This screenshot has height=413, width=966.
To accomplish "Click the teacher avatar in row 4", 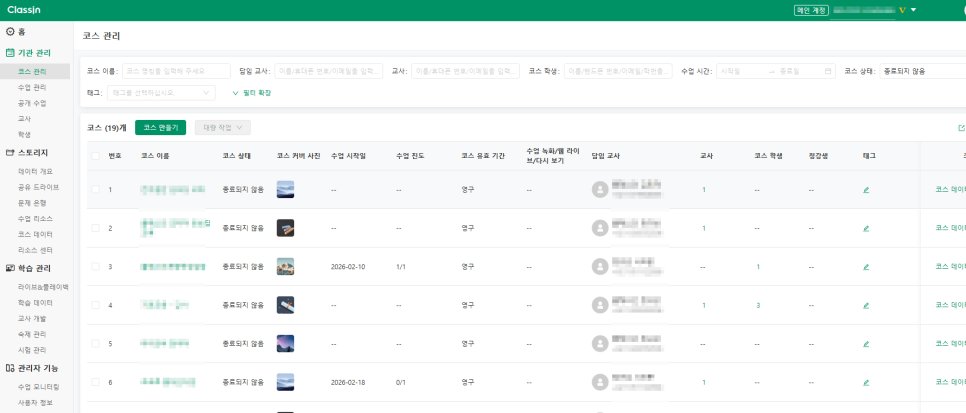I will (600, 305).
